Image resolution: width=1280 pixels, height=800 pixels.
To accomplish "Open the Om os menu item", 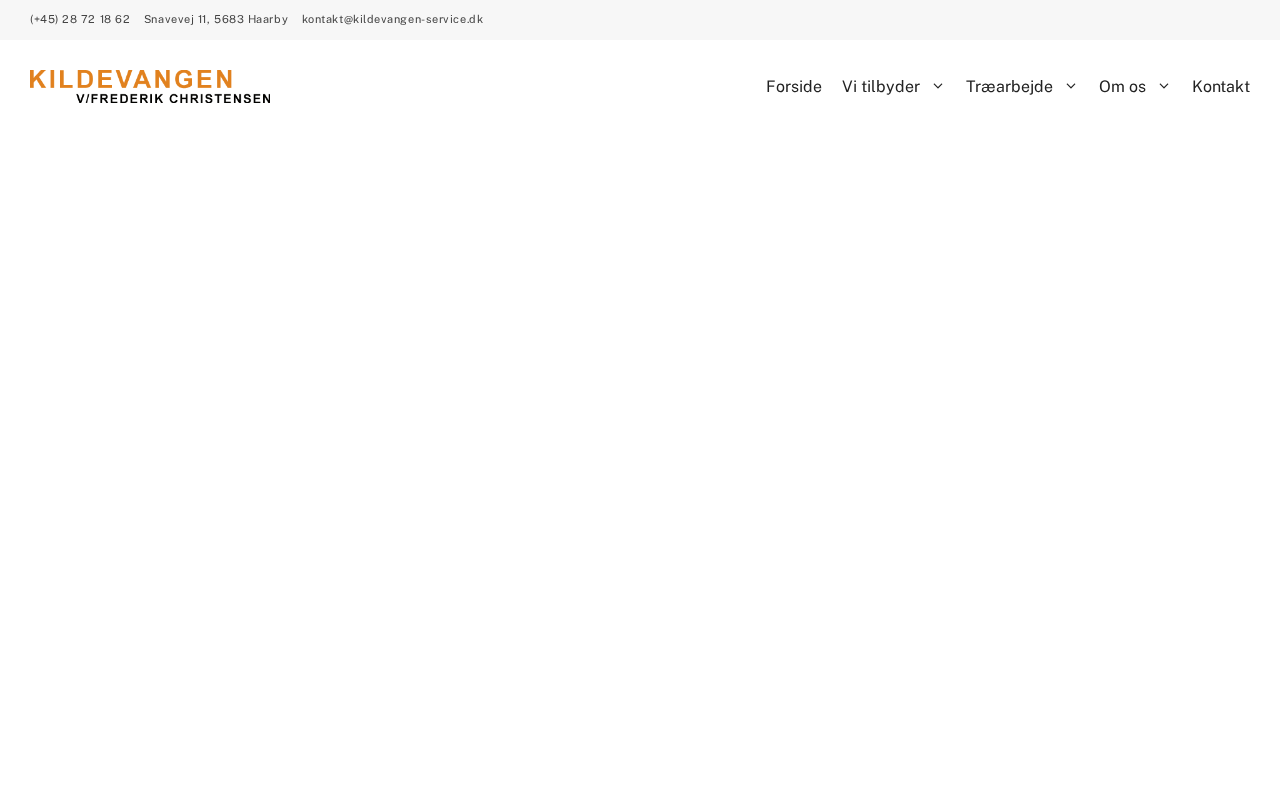I will pyautogui.click(x=1122, y=86).
